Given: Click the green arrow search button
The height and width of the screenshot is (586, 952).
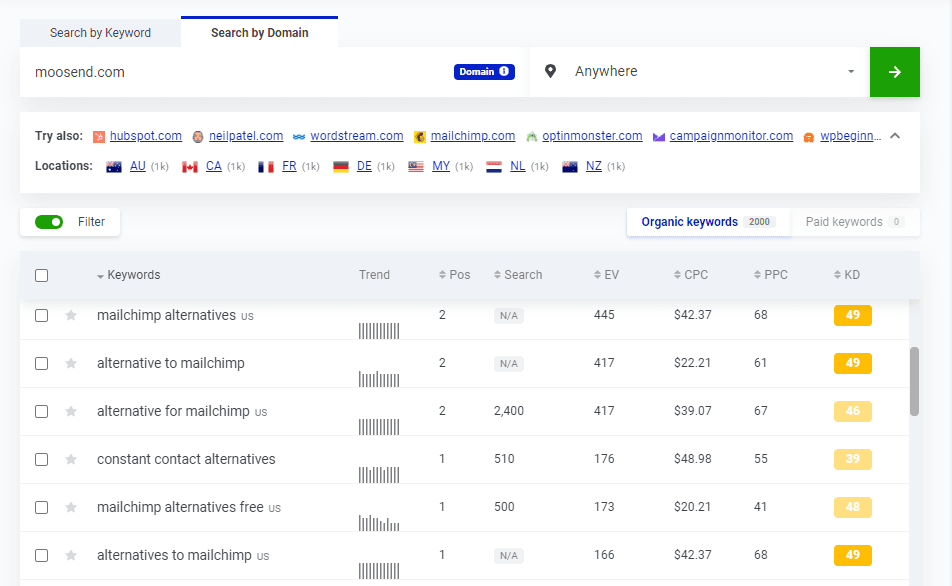Looking at the screenshot, I should (894, 71).
